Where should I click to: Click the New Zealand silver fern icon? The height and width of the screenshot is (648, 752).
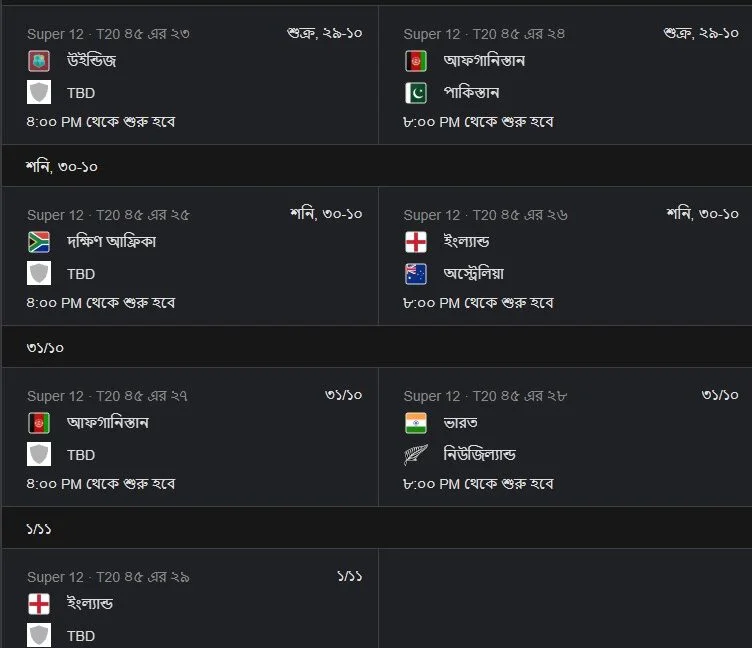coord(416,455)
